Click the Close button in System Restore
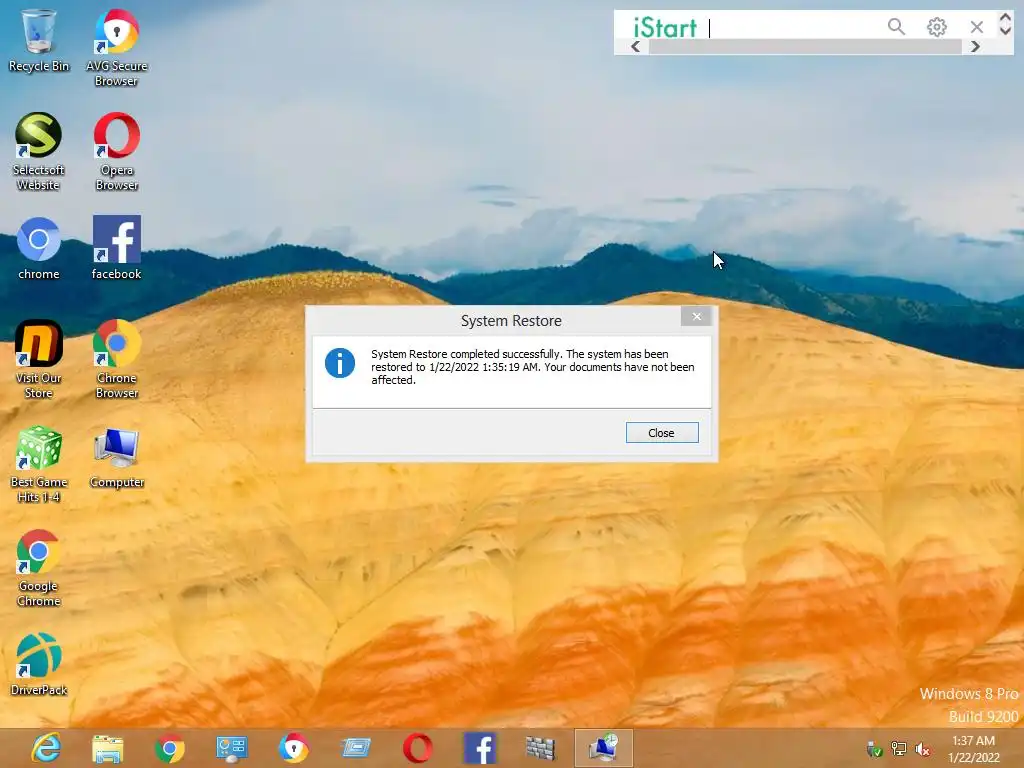The height and width of the screenshot is (768, 1024). [x=662, y=432]
